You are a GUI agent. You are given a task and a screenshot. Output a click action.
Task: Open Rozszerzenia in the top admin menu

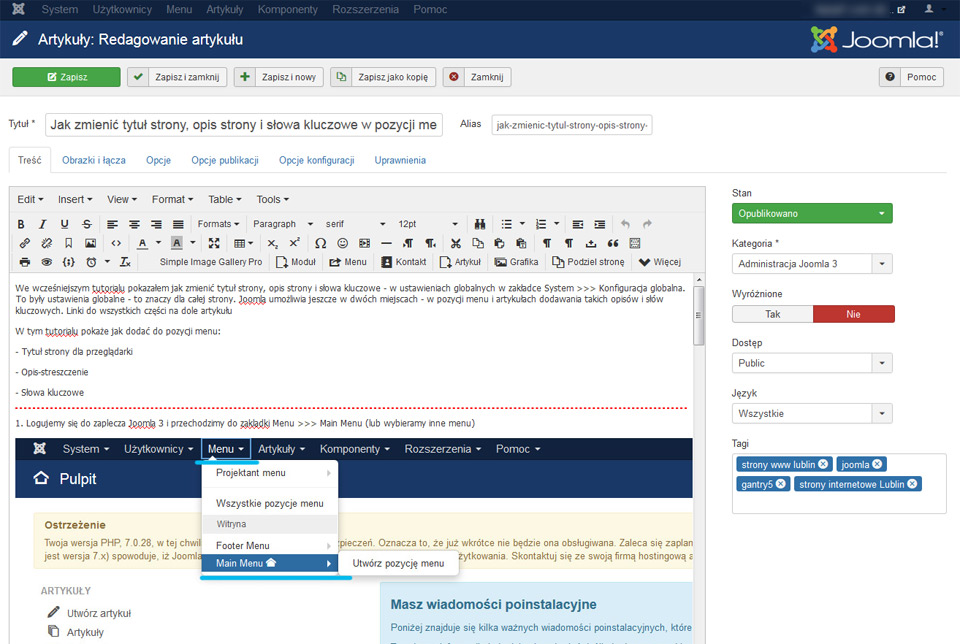point(366,9)
